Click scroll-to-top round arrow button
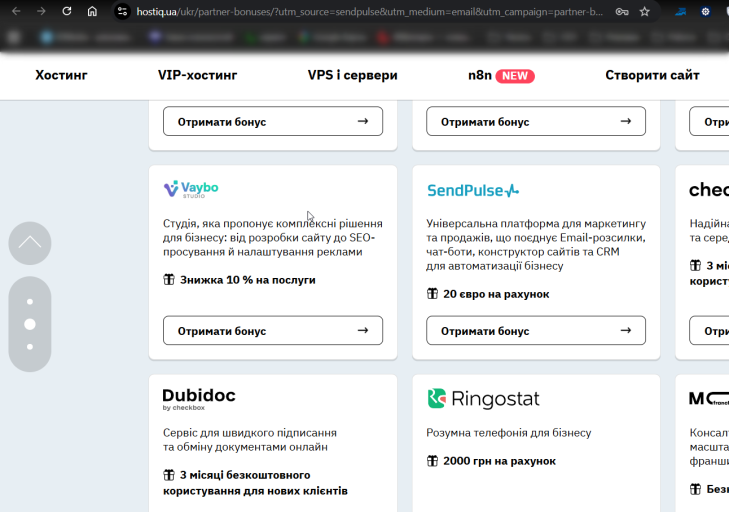This screenshot has height=512, width=729. tap(30, 243)
